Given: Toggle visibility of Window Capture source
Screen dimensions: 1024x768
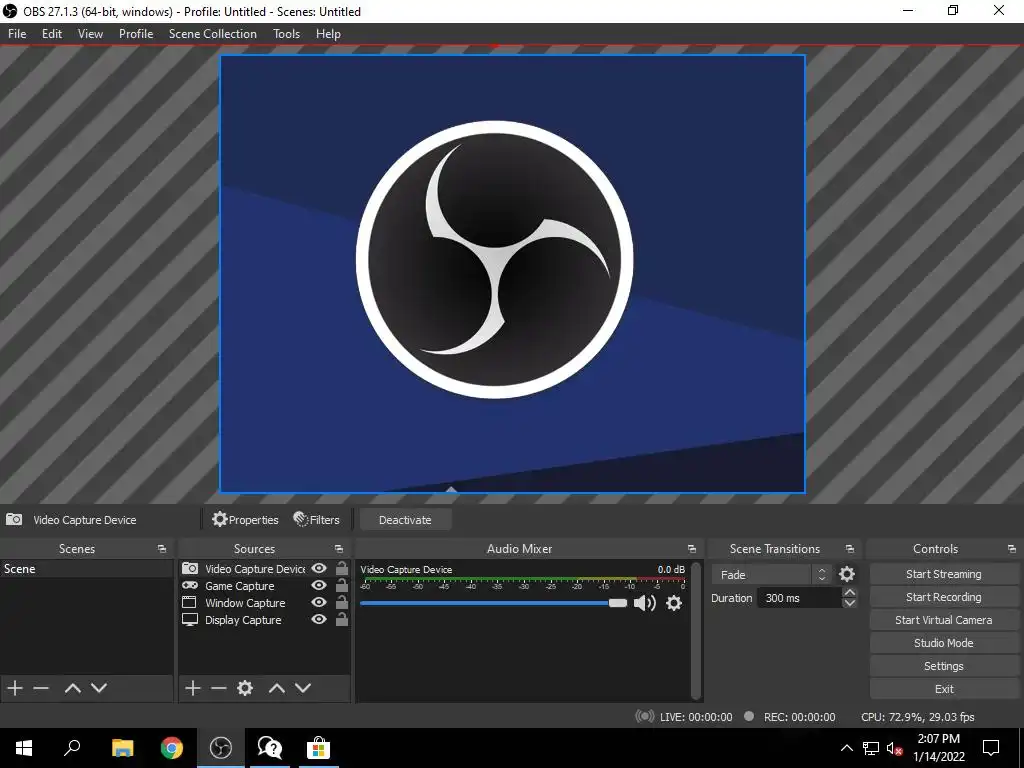Looking at the screenshot, I should (319, 602).
